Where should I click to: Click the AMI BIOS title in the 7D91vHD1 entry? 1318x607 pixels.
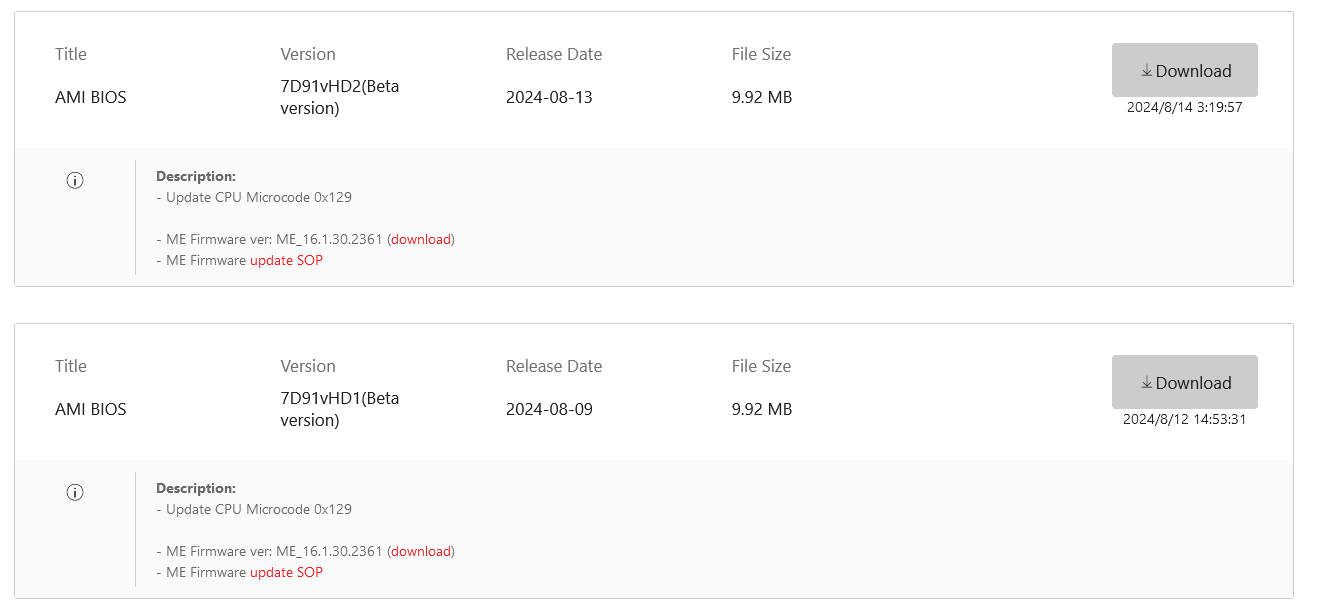(91, 409)
